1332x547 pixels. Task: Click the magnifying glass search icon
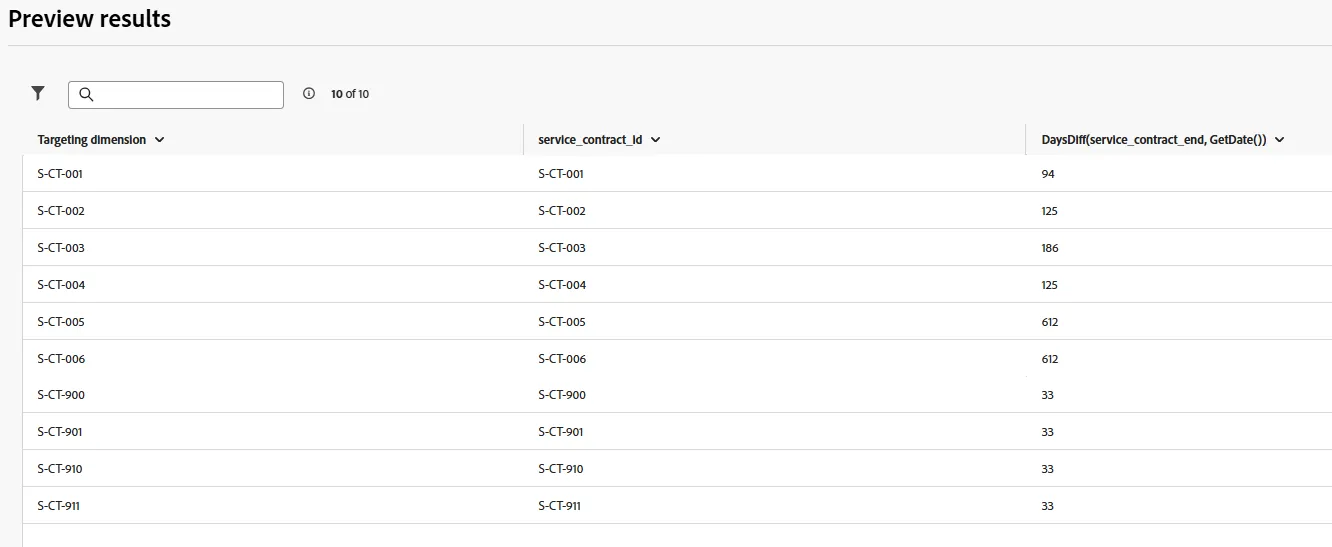coord(86,94)
